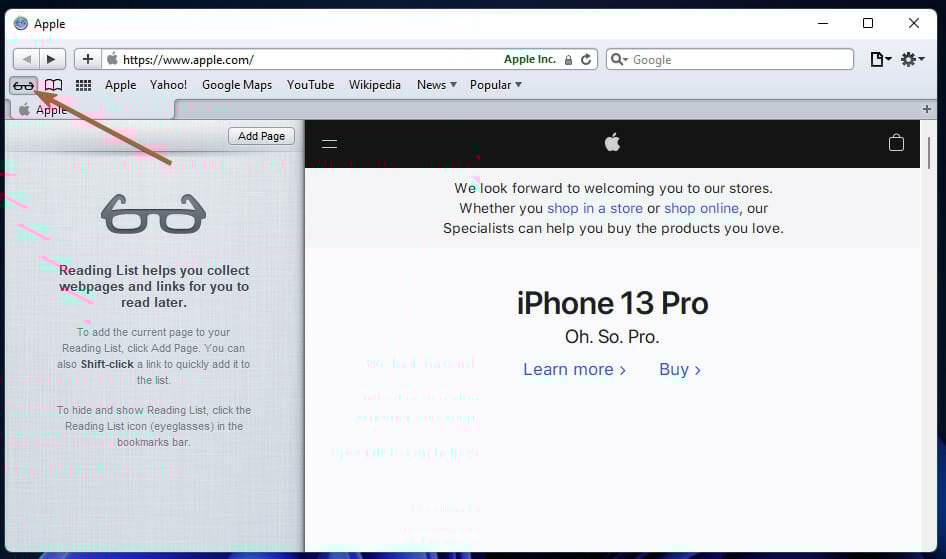946x559 pixels.
Task: Maximize the Safari window
Action: [x=868, y=24]
